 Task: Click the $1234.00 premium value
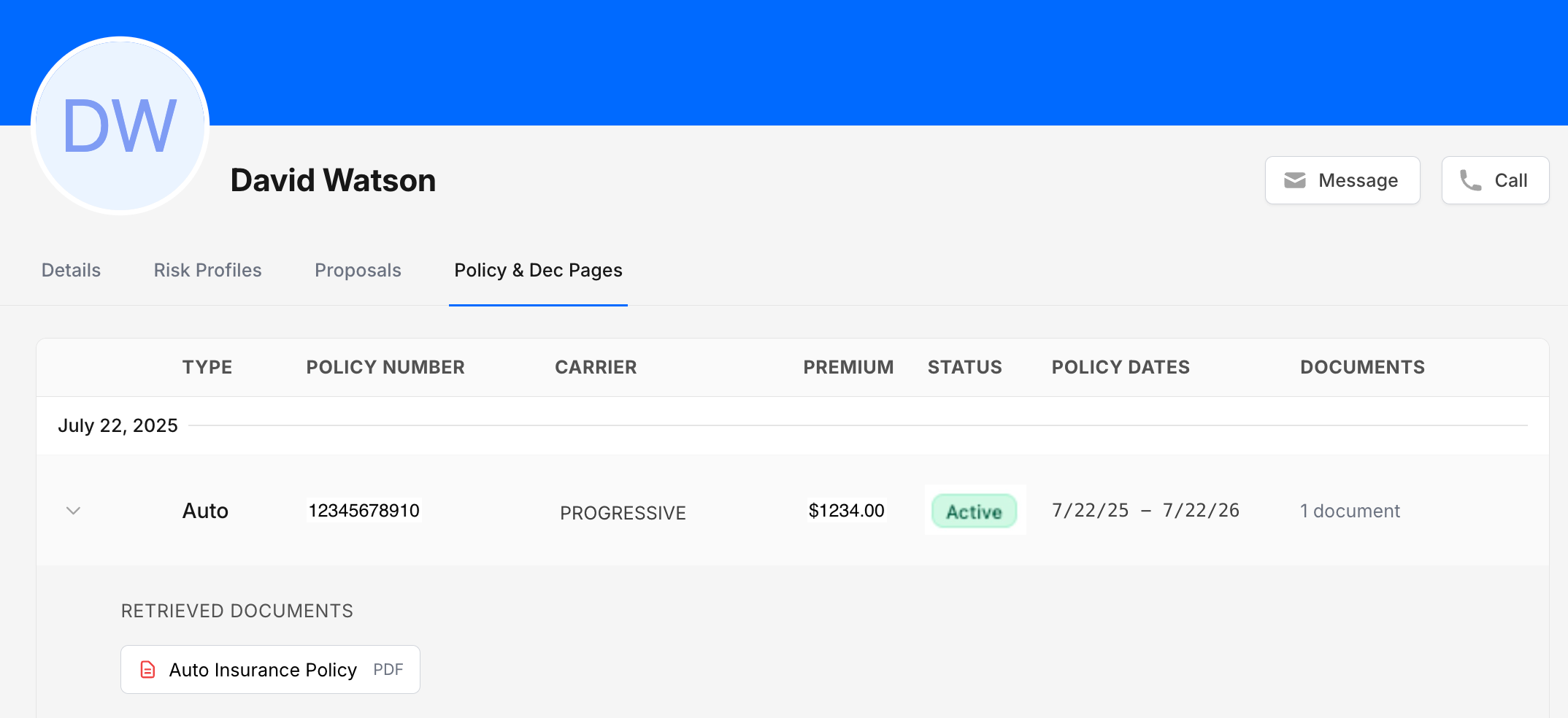click(846, 510)
